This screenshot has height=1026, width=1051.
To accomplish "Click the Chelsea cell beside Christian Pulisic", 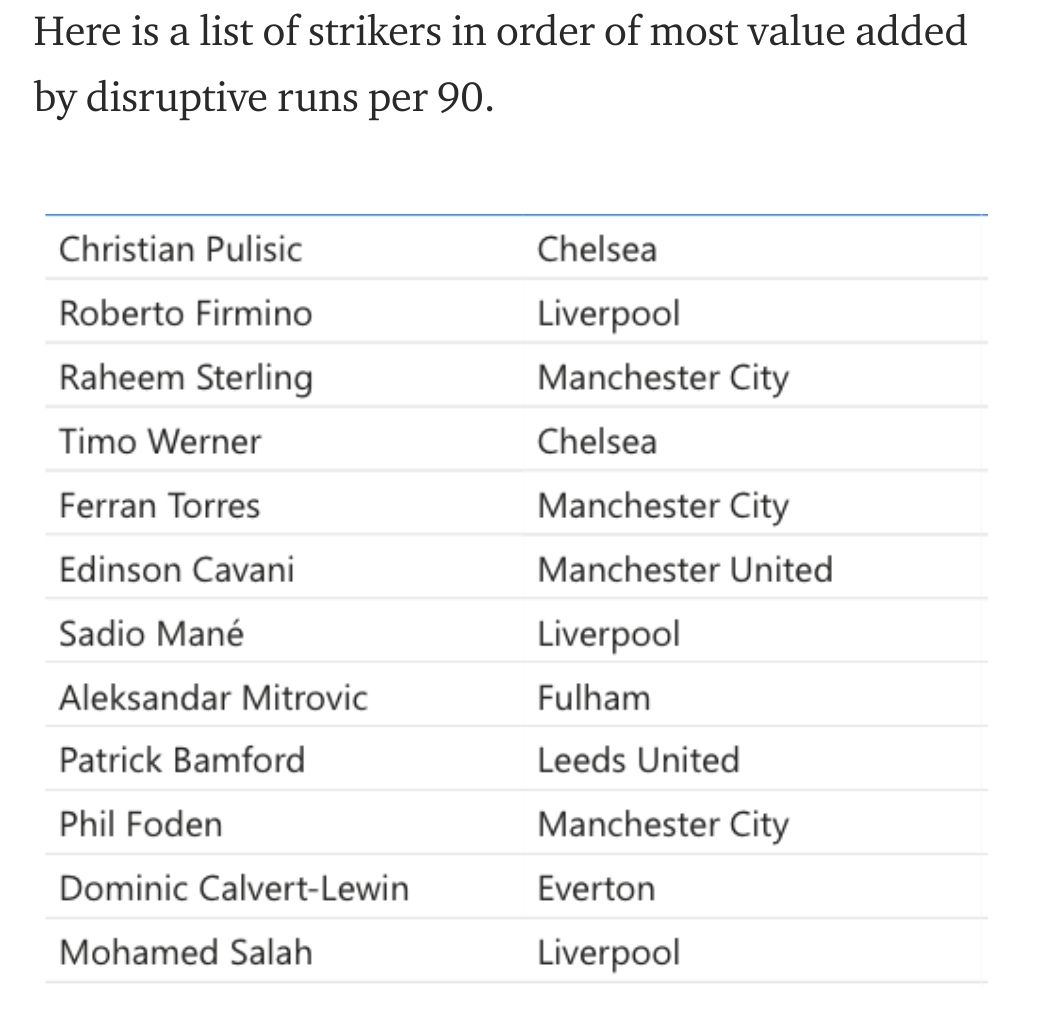I will (597, 249).
